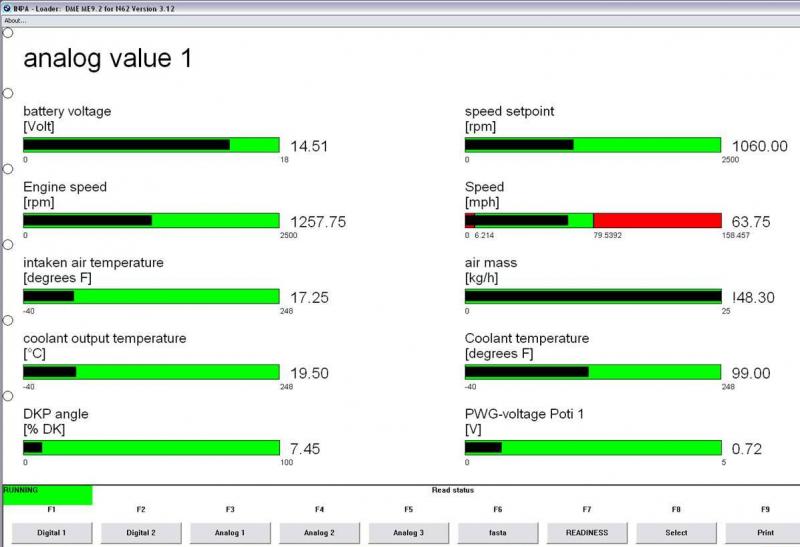Select radio circle above the Engine speed label
Image resolution: width=800 pixels, height=547 pixels.
8,169
